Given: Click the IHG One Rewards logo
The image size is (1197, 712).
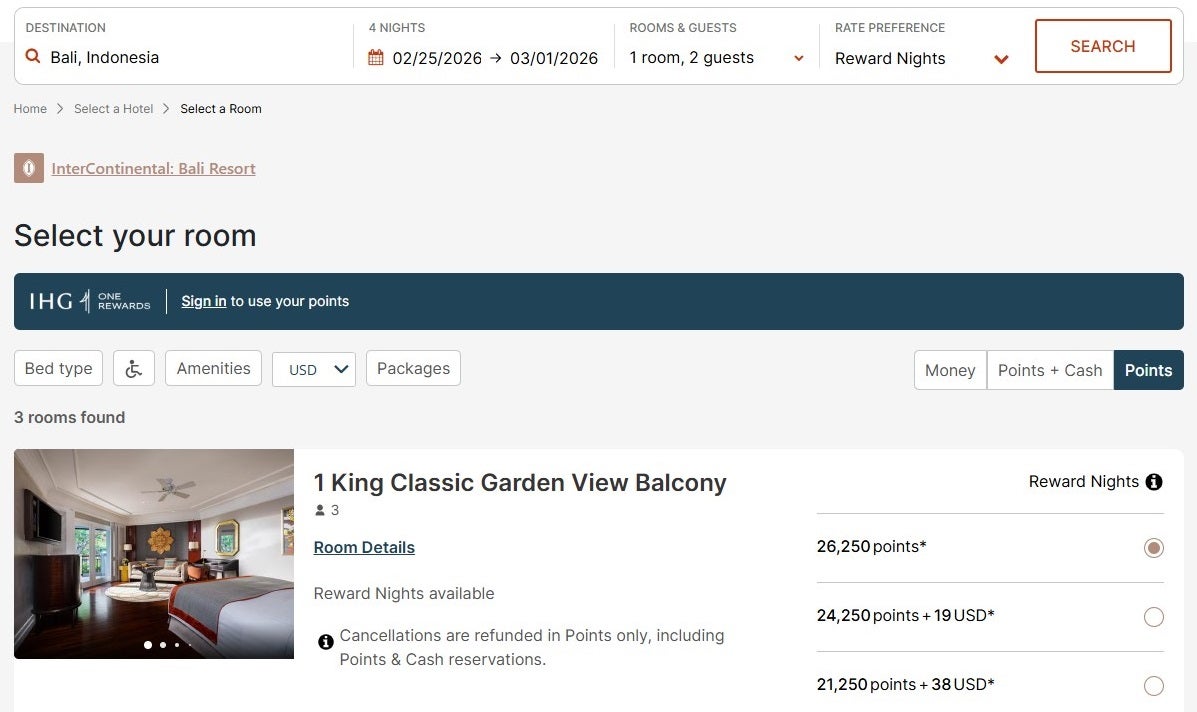Looking at the screenshot, I should [90, 301].
